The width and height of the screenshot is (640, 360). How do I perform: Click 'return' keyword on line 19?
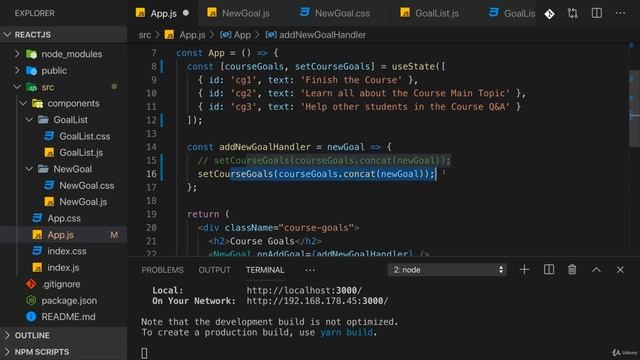(203, 214)
